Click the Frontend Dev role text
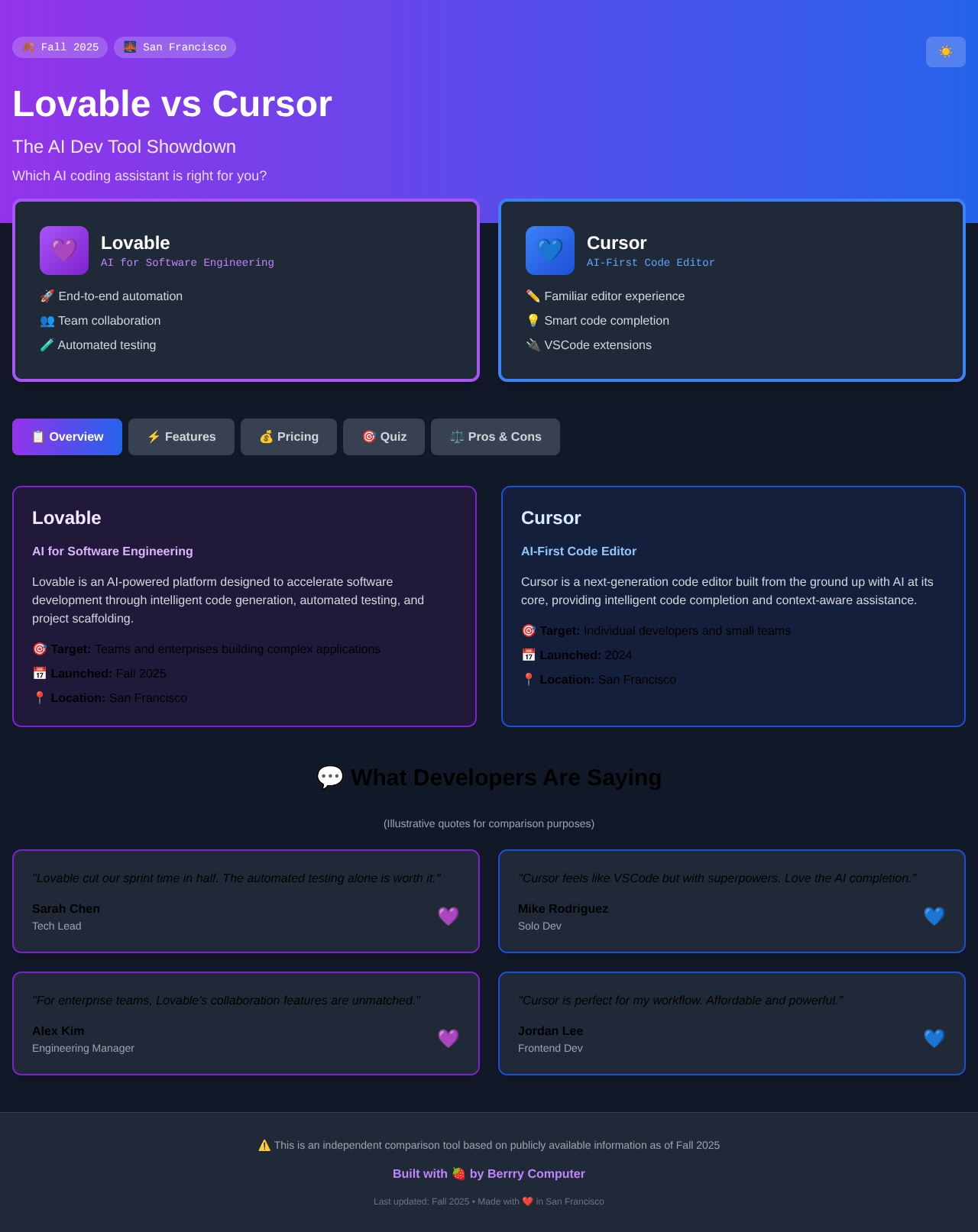The width and height of the screenshot is (978, 1232). [550, 1048]
